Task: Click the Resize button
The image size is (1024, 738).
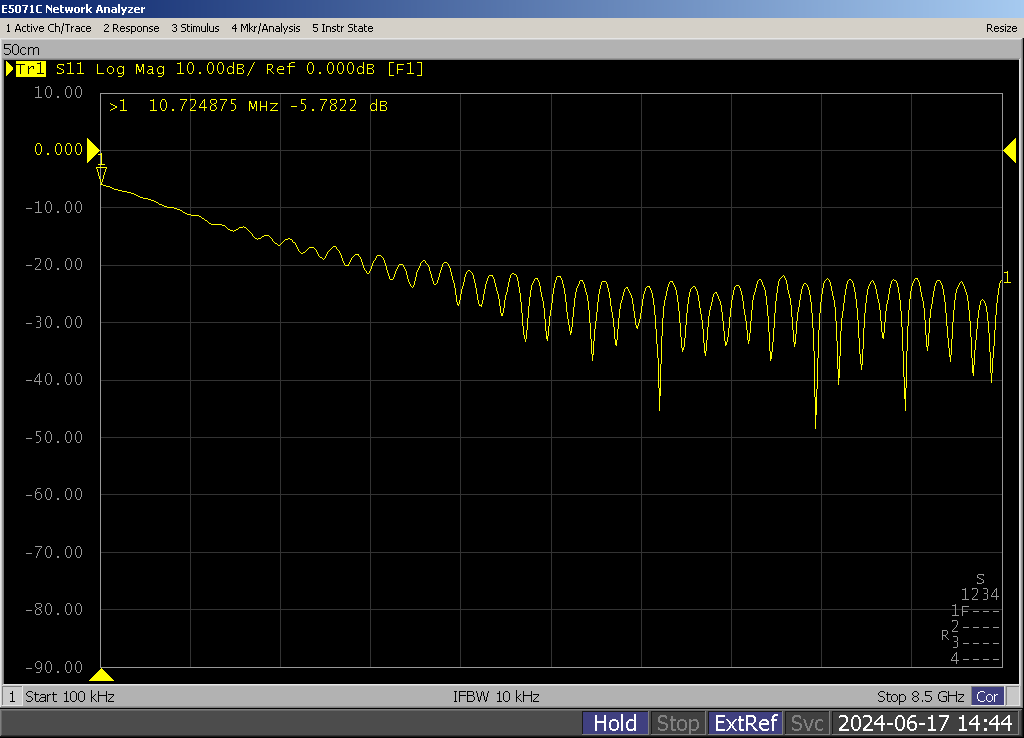Action: tap(1001, 28)
